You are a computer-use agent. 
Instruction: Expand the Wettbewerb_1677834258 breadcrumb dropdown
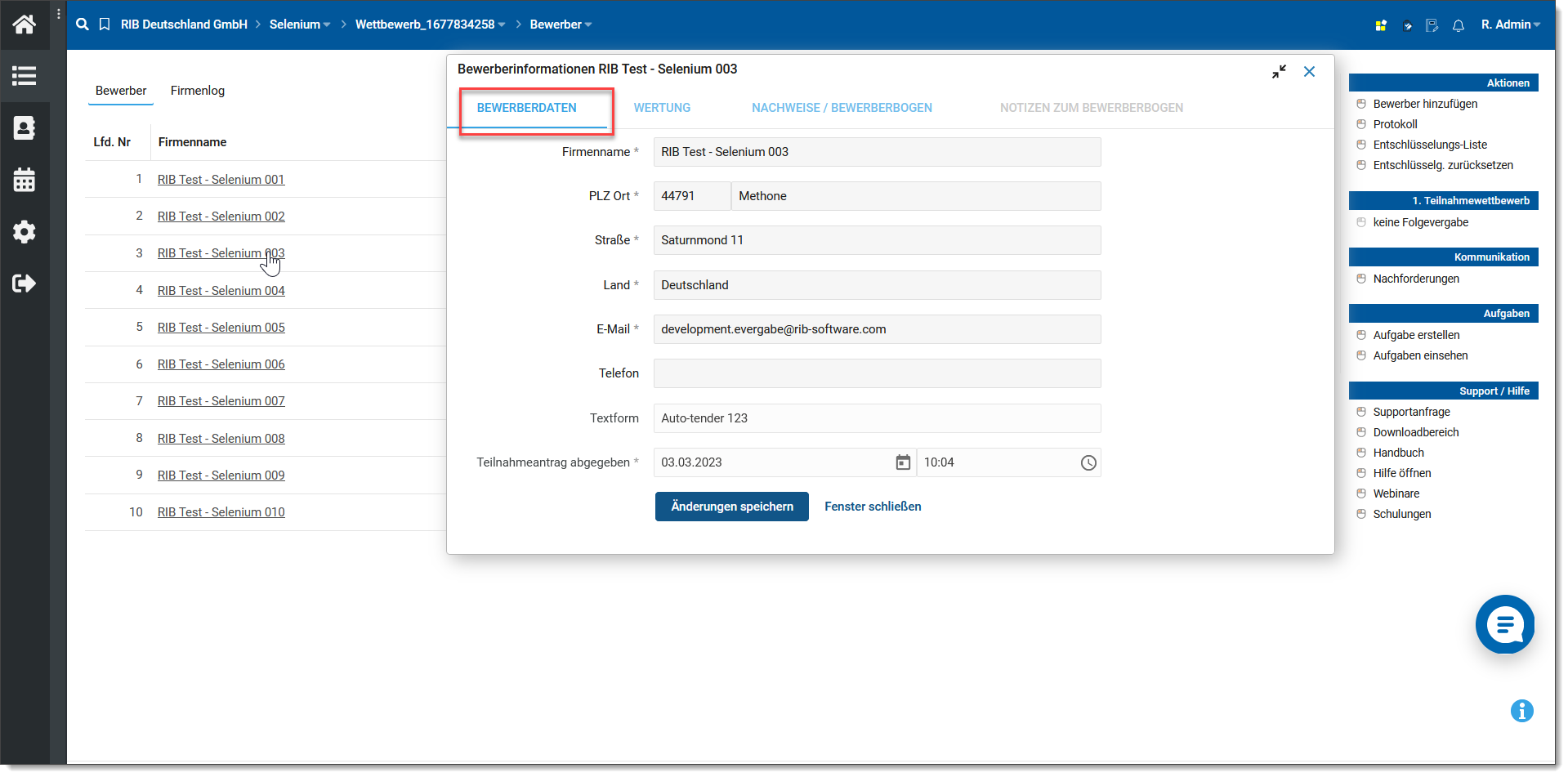tap(430, 25)
